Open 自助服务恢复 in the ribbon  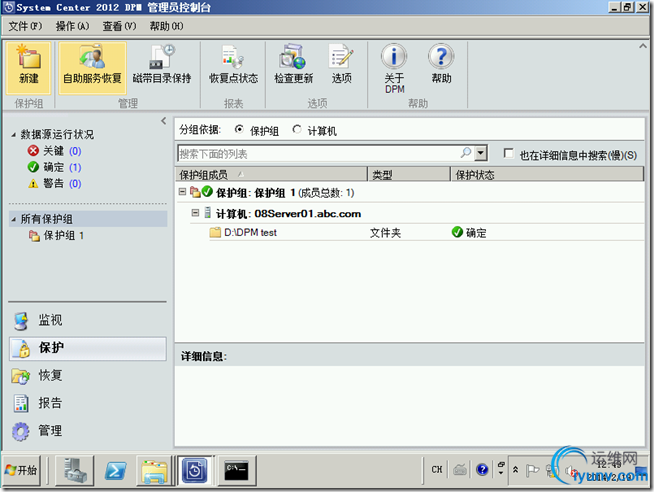[x=92, y=68]
